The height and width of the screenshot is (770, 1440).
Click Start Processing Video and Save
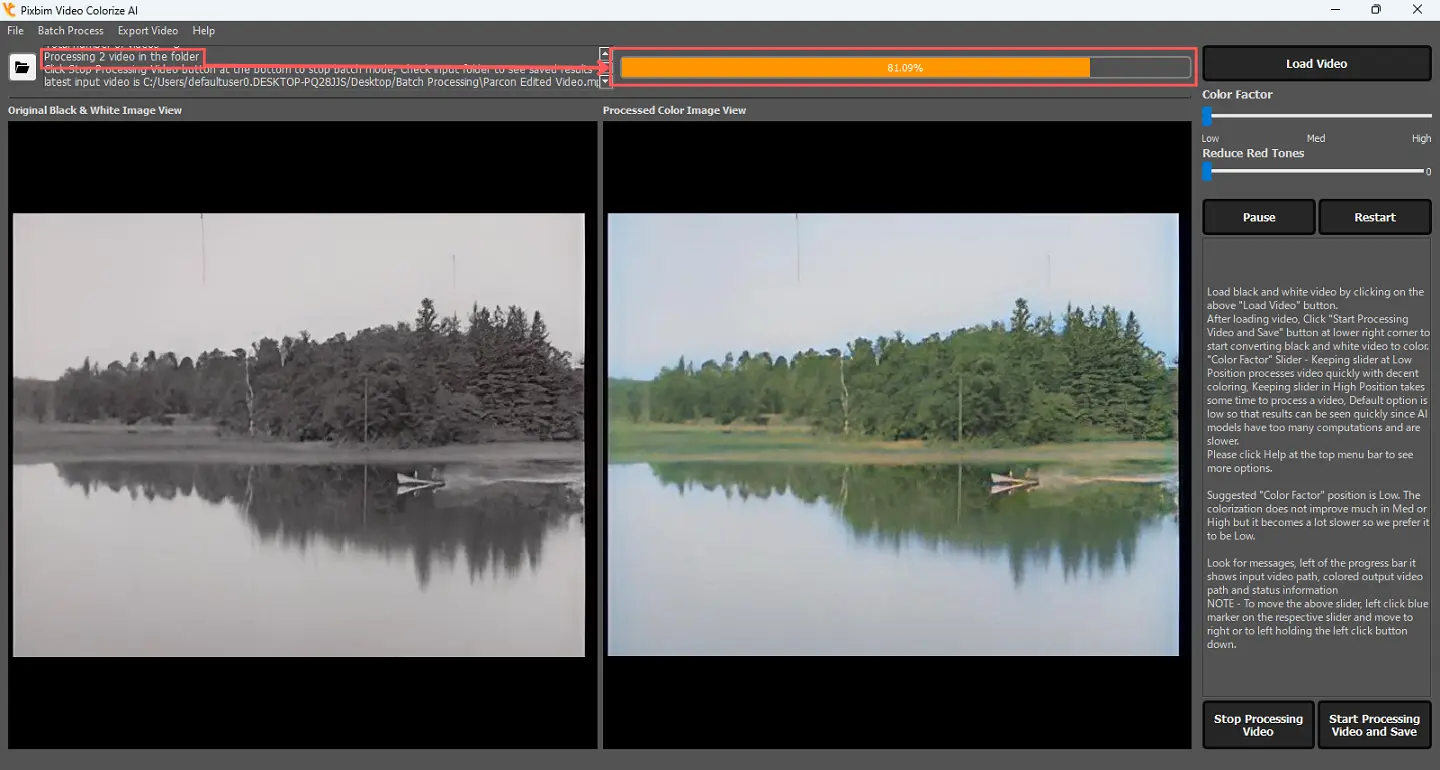(1374, 725)
